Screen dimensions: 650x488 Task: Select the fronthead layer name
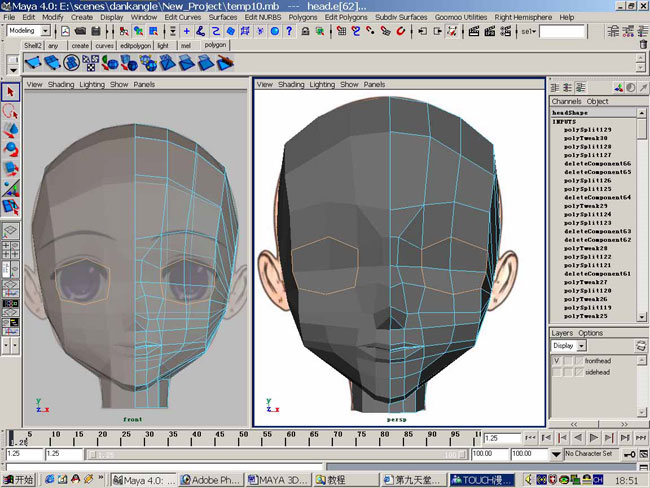click(x=598, y=361)
